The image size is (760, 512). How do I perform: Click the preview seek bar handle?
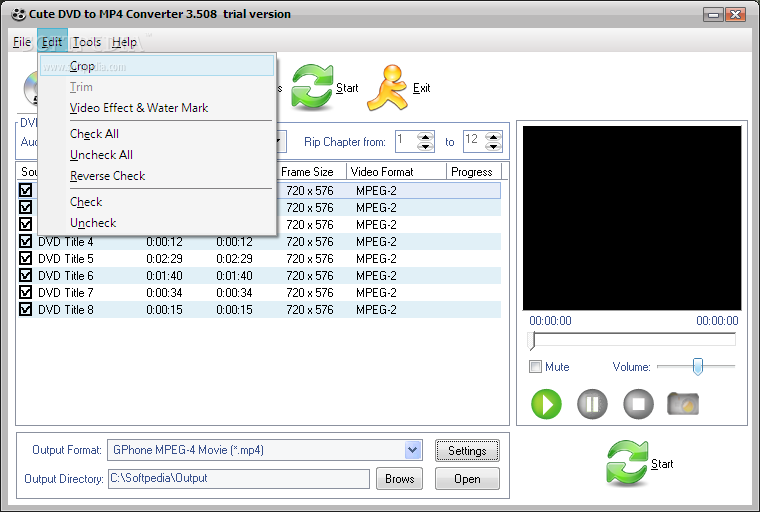pyautogui.click(x=532, y=341)
